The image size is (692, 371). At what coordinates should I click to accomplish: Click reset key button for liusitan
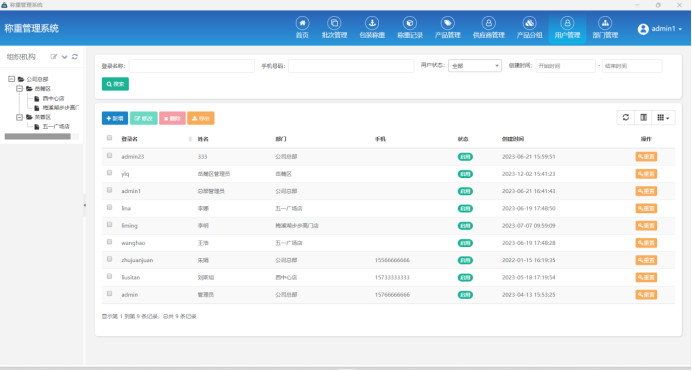click(646, 277)
